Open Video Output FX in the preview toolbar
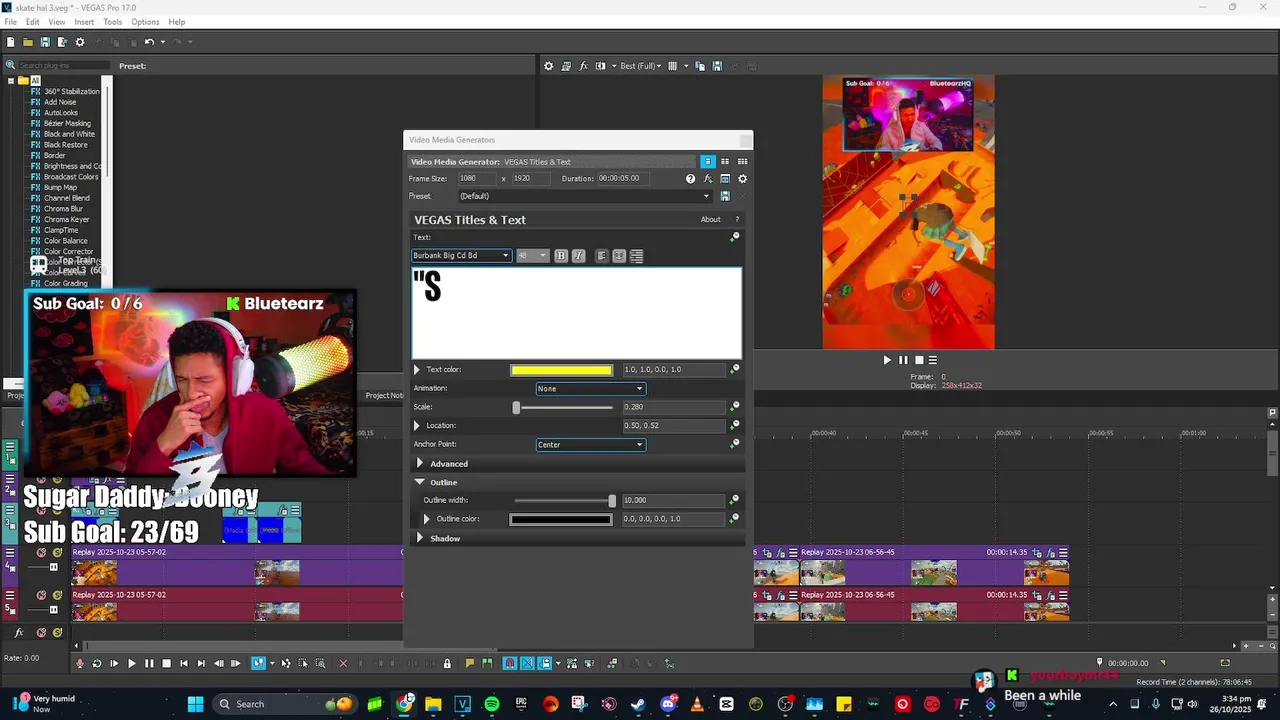The image size is (1280, 720). pos(583,66)
